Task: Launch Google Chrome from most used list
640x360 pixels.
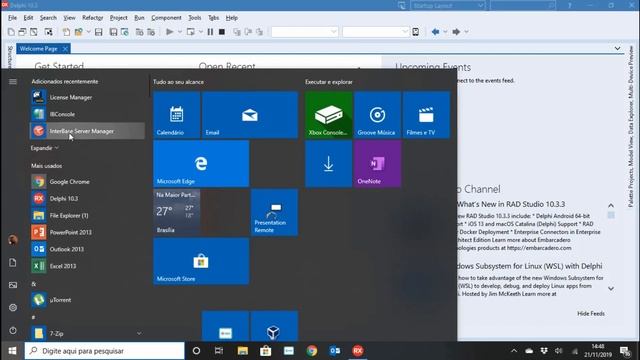Action: (87, 182)
